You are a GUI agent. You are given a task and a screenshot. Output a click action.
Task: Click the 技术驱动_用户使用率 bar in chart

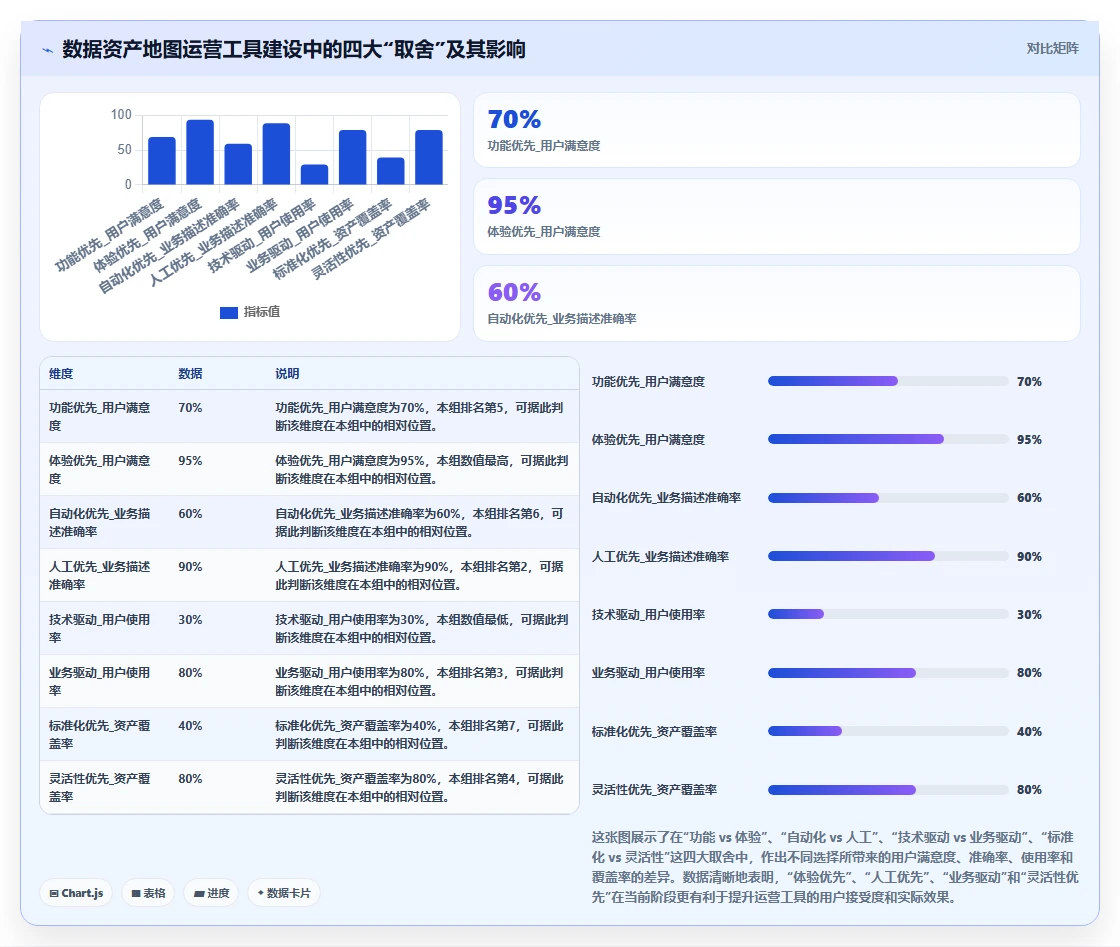coord(314,174)
